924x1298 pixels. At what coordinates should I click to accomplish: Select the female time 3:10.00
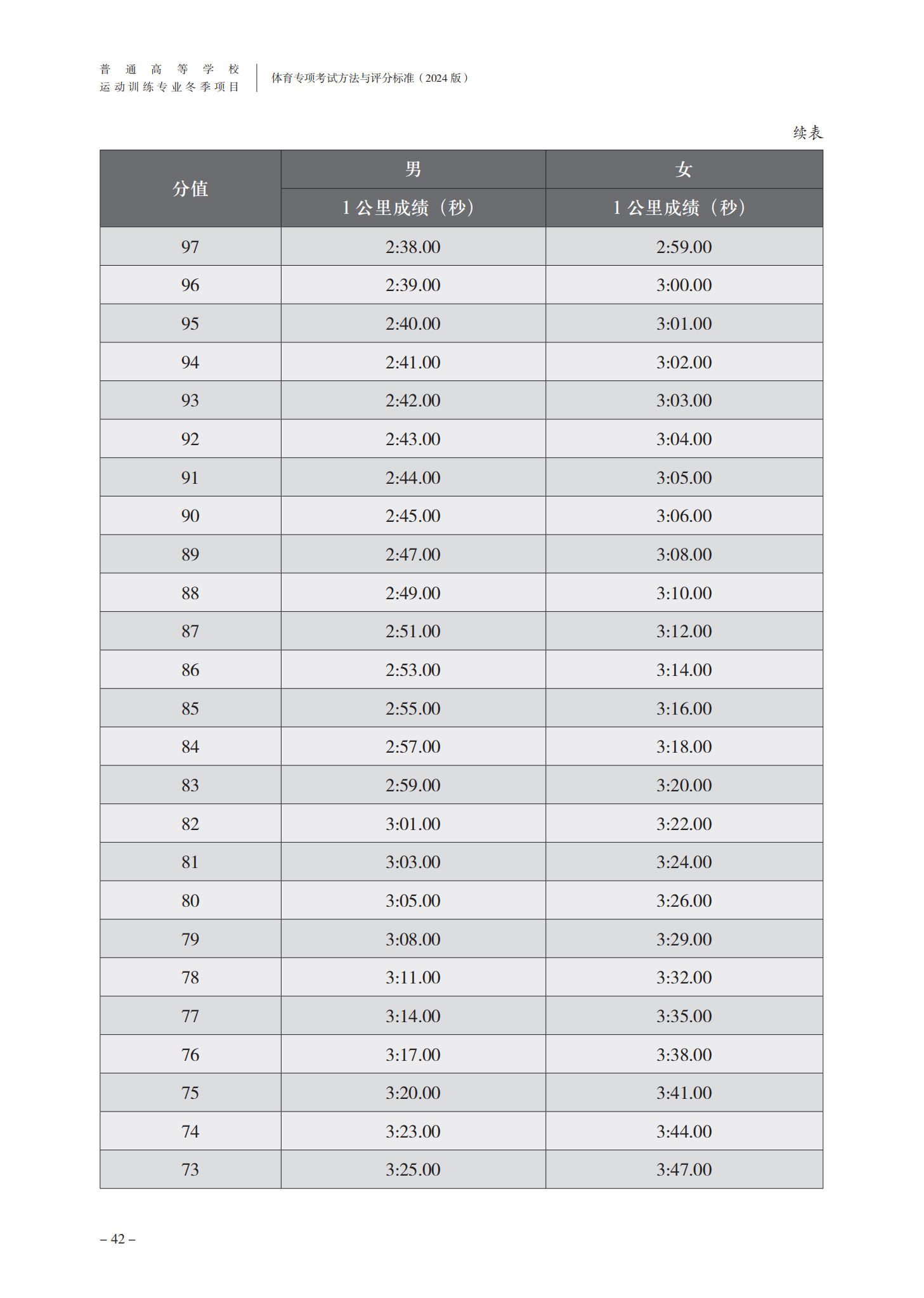click(684, 593)
